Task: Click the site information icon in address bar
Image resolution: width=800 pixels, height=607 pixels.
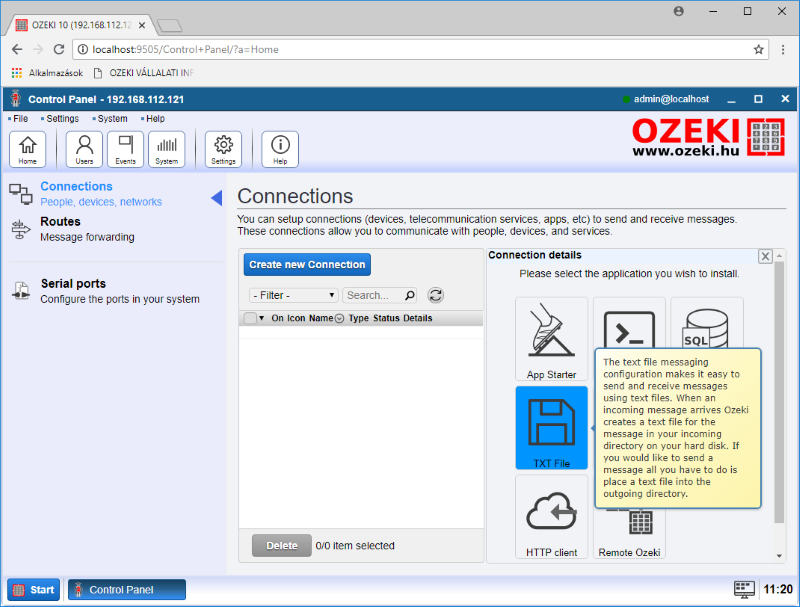Action: tap(83, 49)
